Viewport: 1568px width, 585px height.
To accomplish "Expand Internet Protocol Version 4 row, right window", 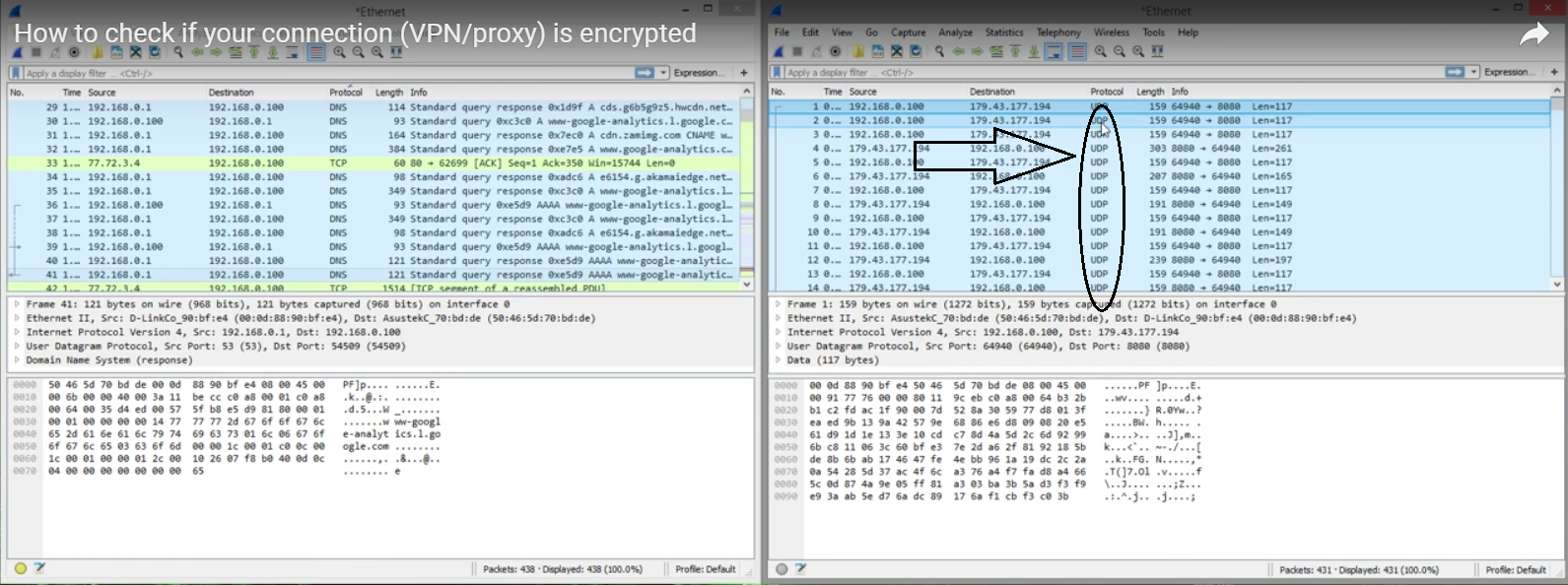I will 778,332.
